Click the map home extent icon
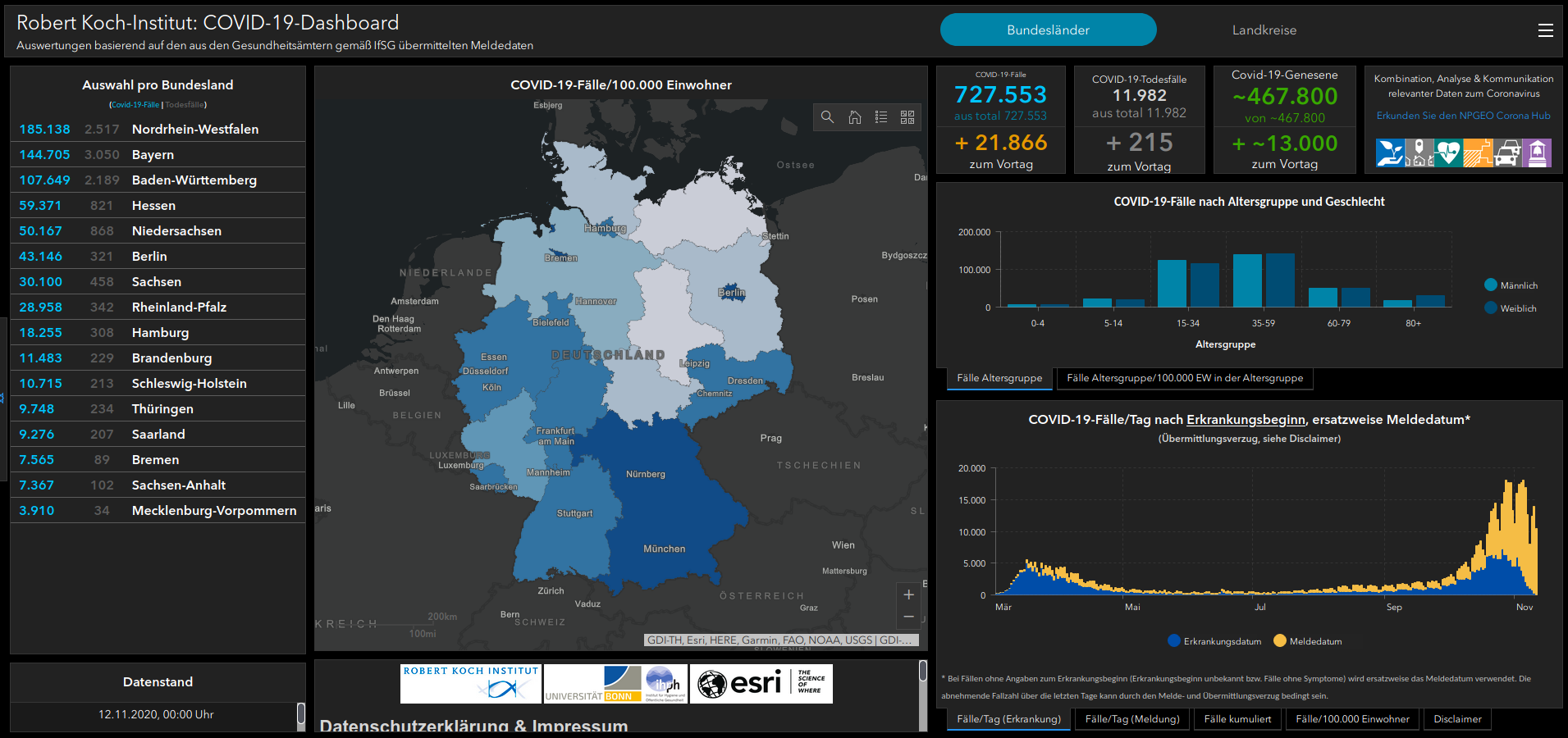 click(x=854, y=117)
